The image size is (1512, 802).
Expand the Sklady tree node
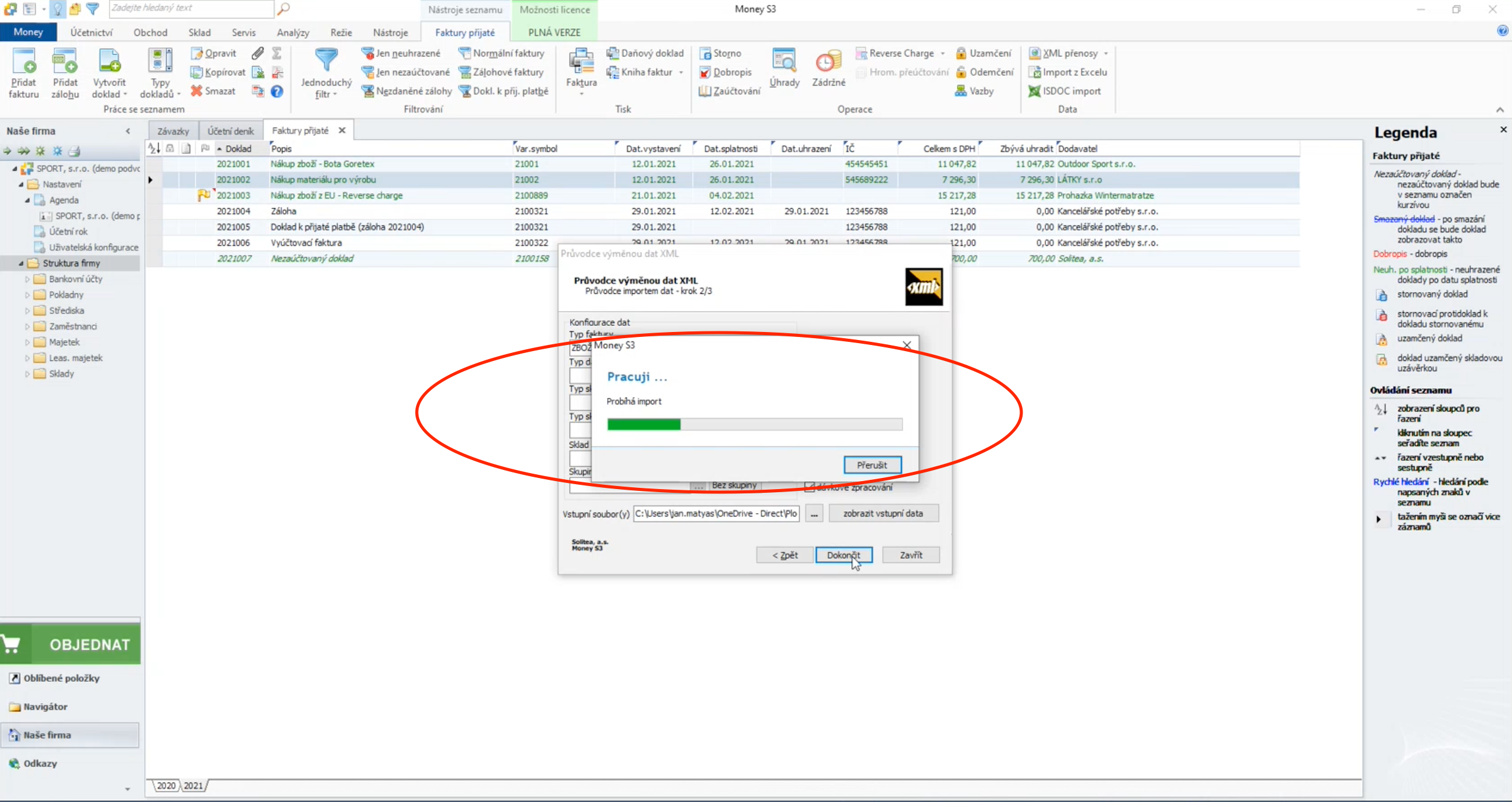point(27,374)
